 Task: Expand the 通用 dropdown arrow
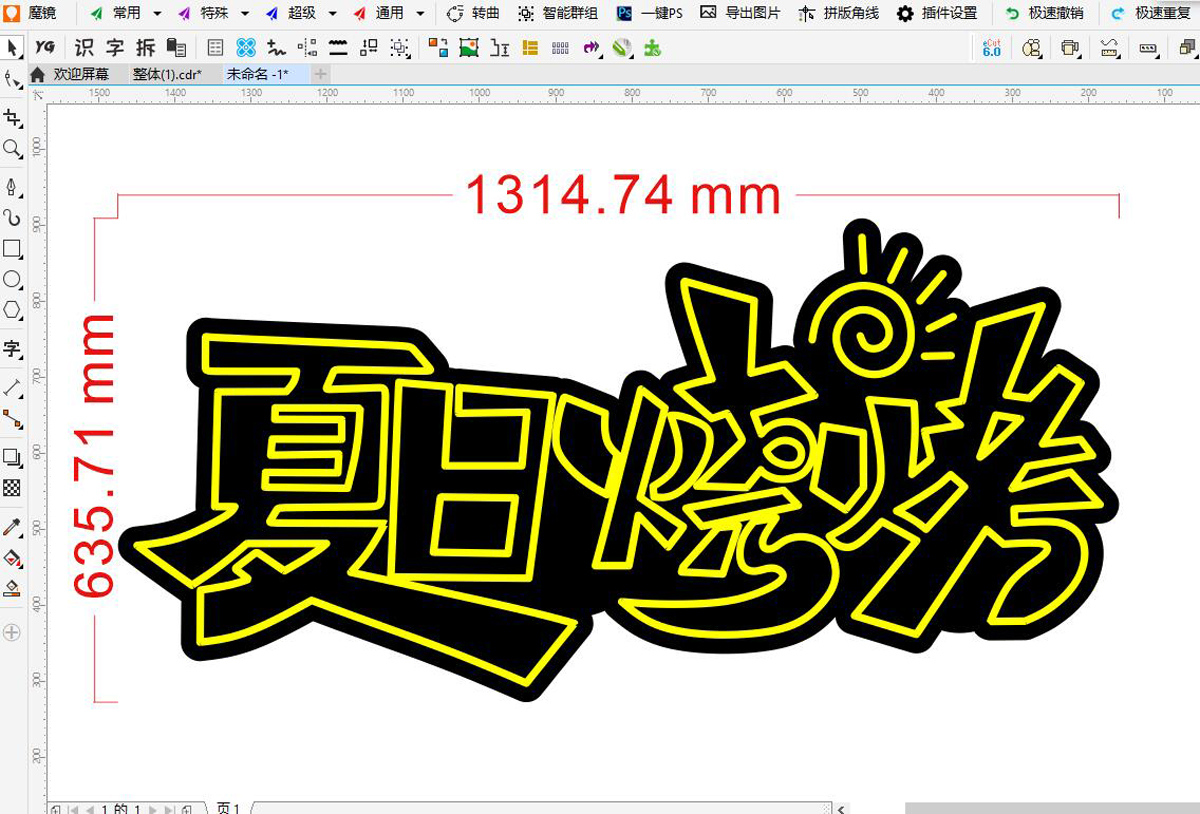pos(420,14)
